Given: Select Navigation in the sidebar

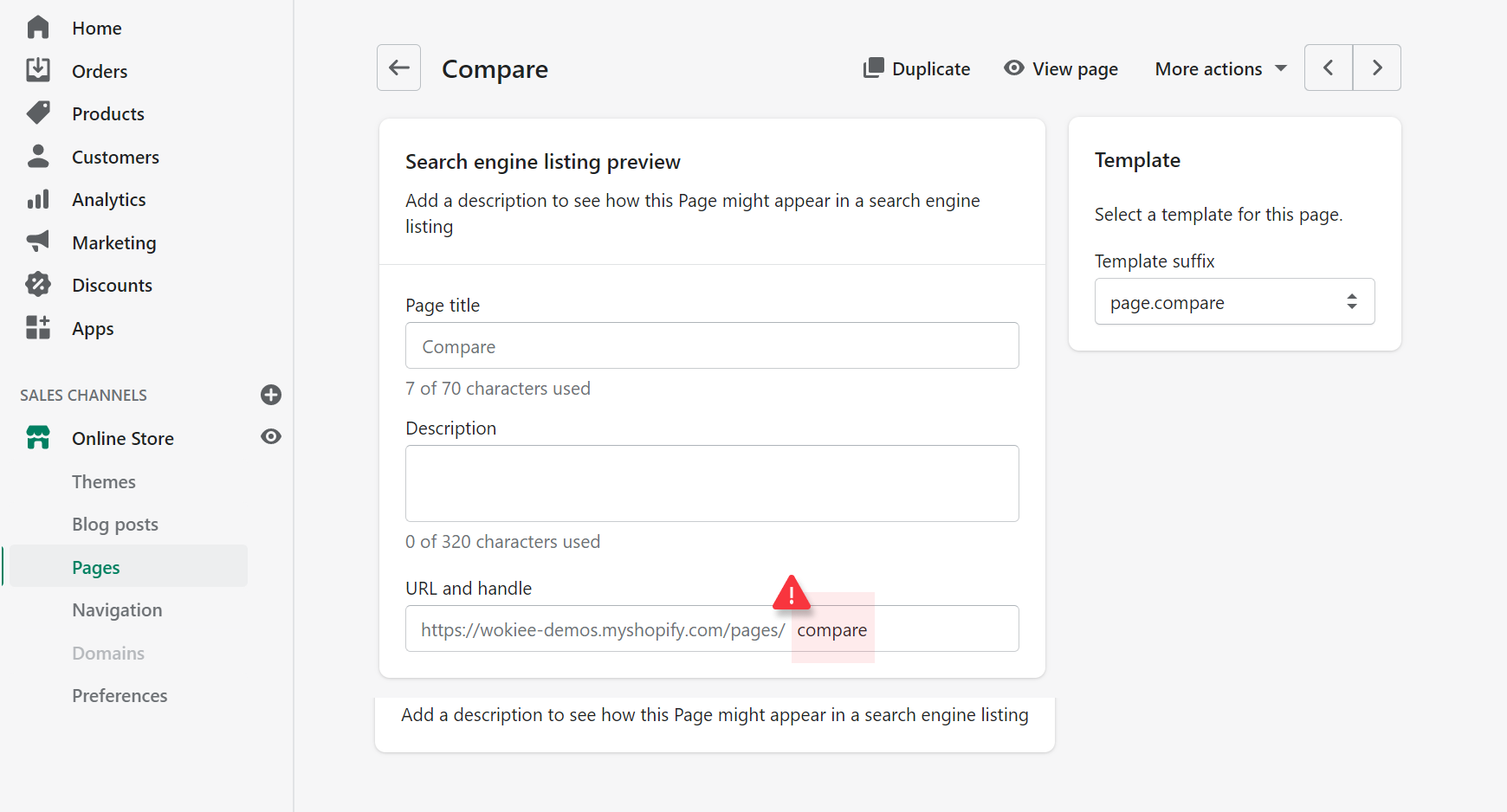Looking at the screenshot, I should click(x=117, y=610).
